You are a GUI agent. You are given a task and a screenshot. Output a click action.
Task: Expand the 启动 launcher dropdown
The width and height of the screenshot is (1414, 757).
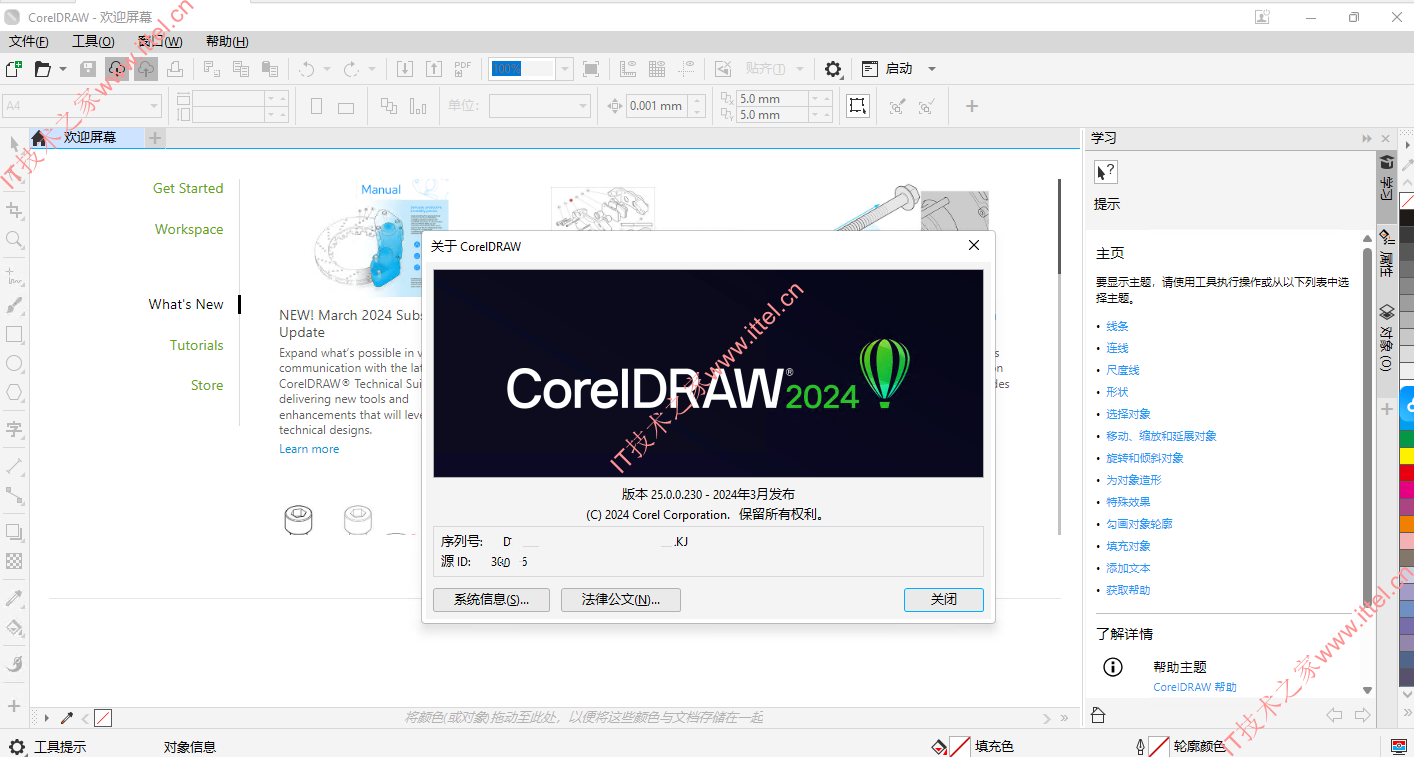[930, 68]
